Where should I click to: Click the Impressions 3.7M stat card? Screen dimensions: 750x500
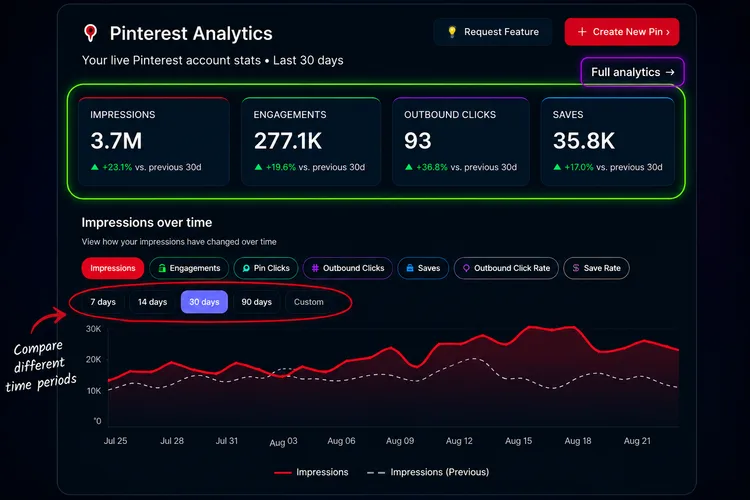[154, 141]
